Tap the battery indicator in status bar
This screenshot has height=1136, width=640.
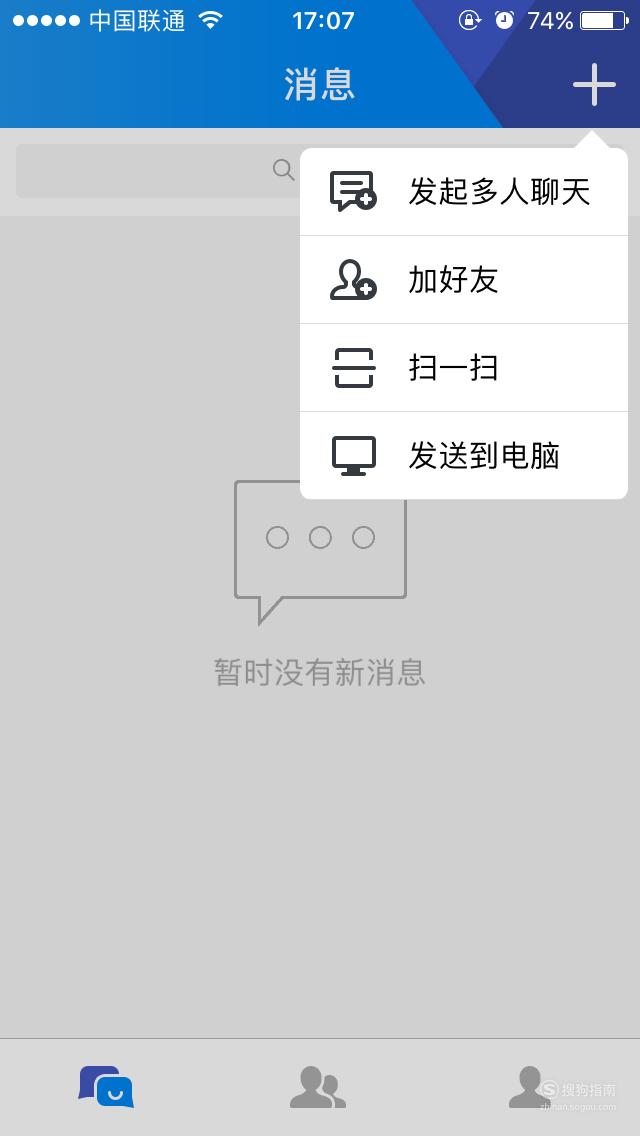point(604,20)
